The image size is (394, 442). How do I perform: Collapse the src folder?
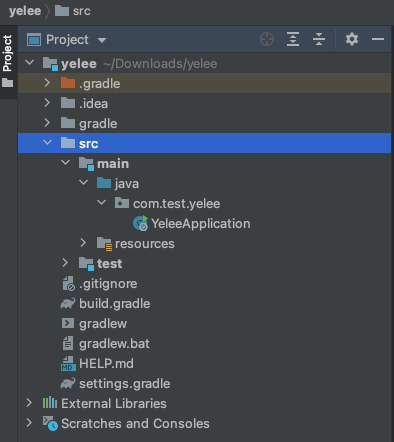click(48, 142)
